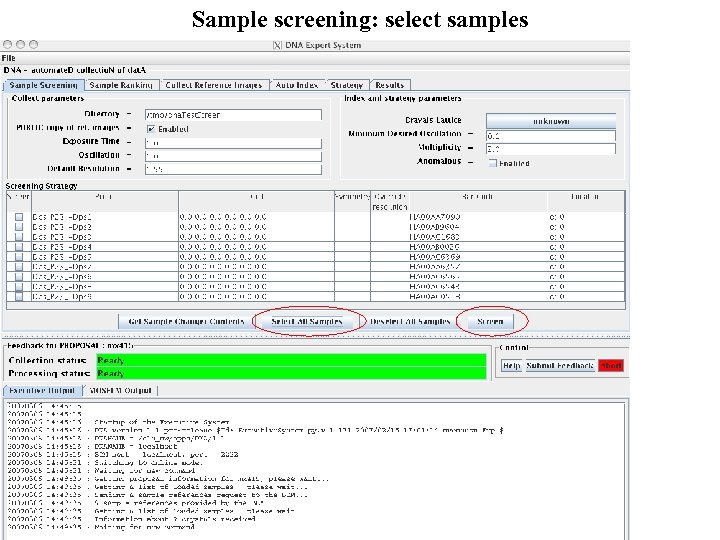Screen dimensions: 720x540
Task: Select the Dps2 sample name cell
Action: point(105,227)
